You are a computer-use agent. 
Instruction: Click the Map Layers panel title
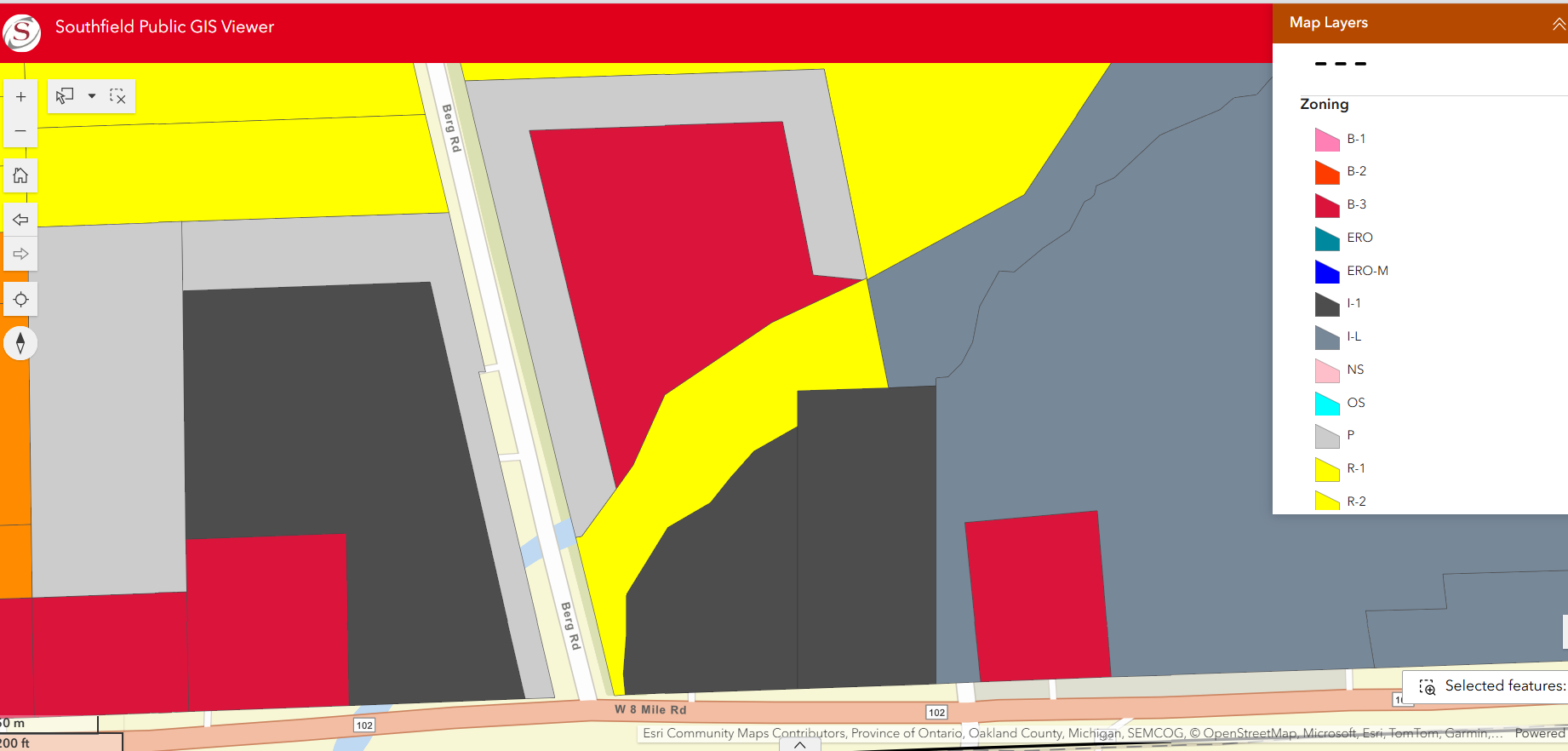point(1328,23)
